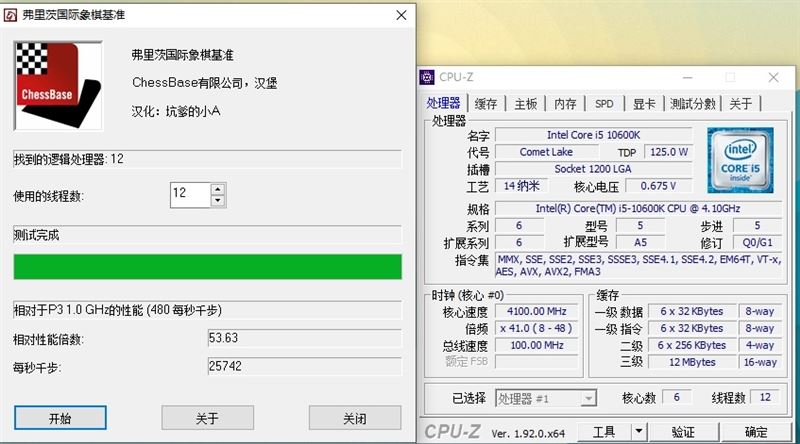This screenshot has height=444, width=800.
Task: Close the Fritz Chess Benchmark window
Action: point(402,15)
